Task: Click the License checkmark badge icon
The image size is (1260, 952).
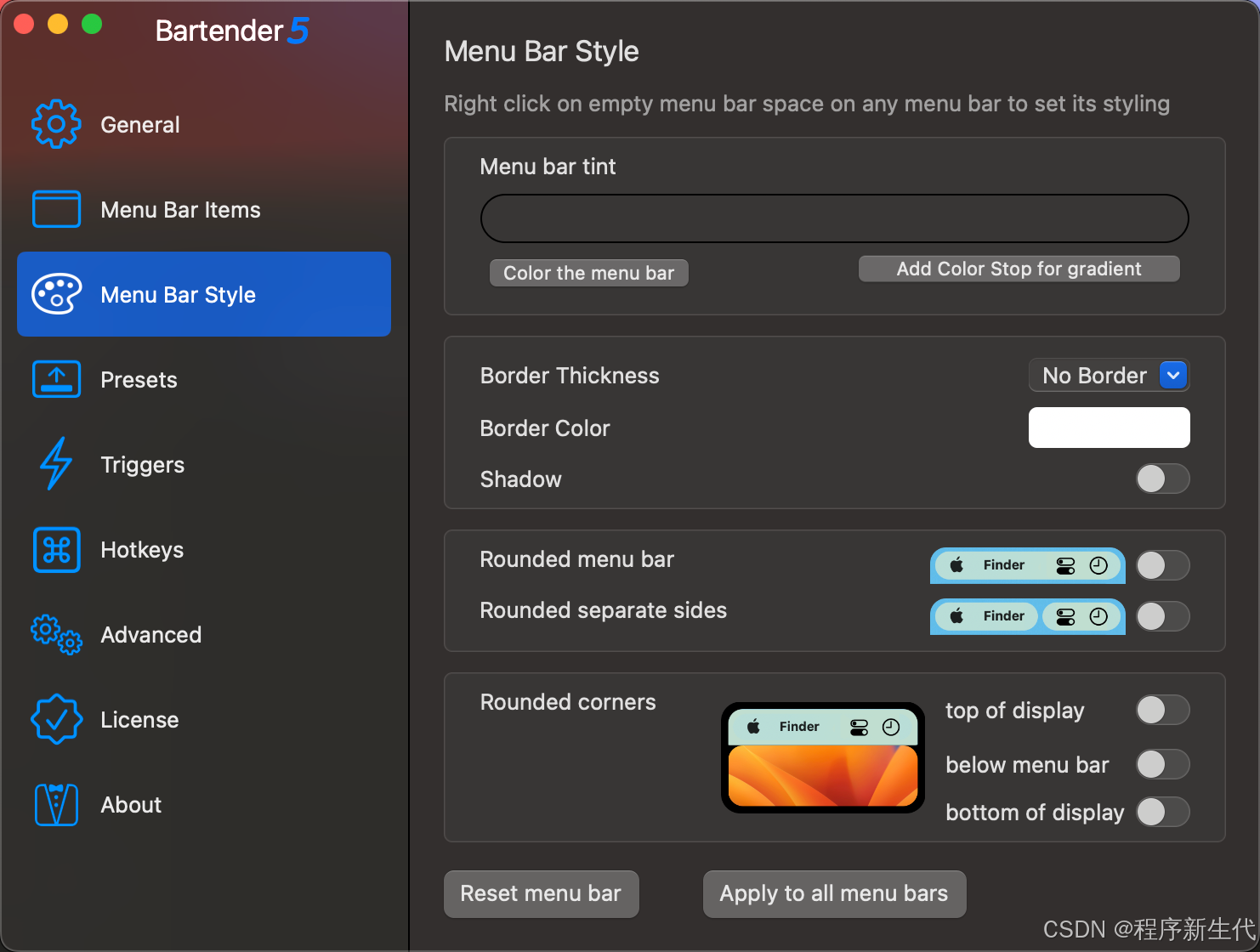Action: pos(56,719)
